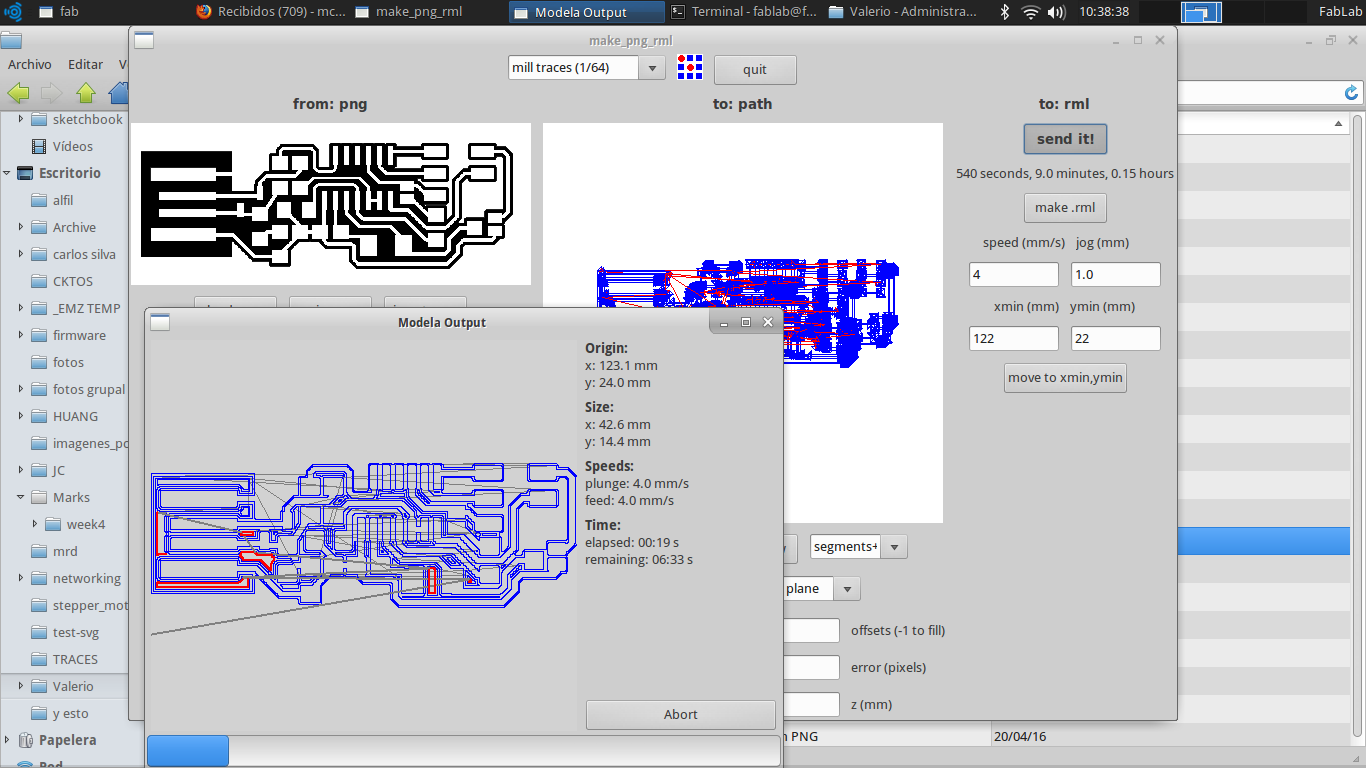Click the send it! button

[1065, 139]
